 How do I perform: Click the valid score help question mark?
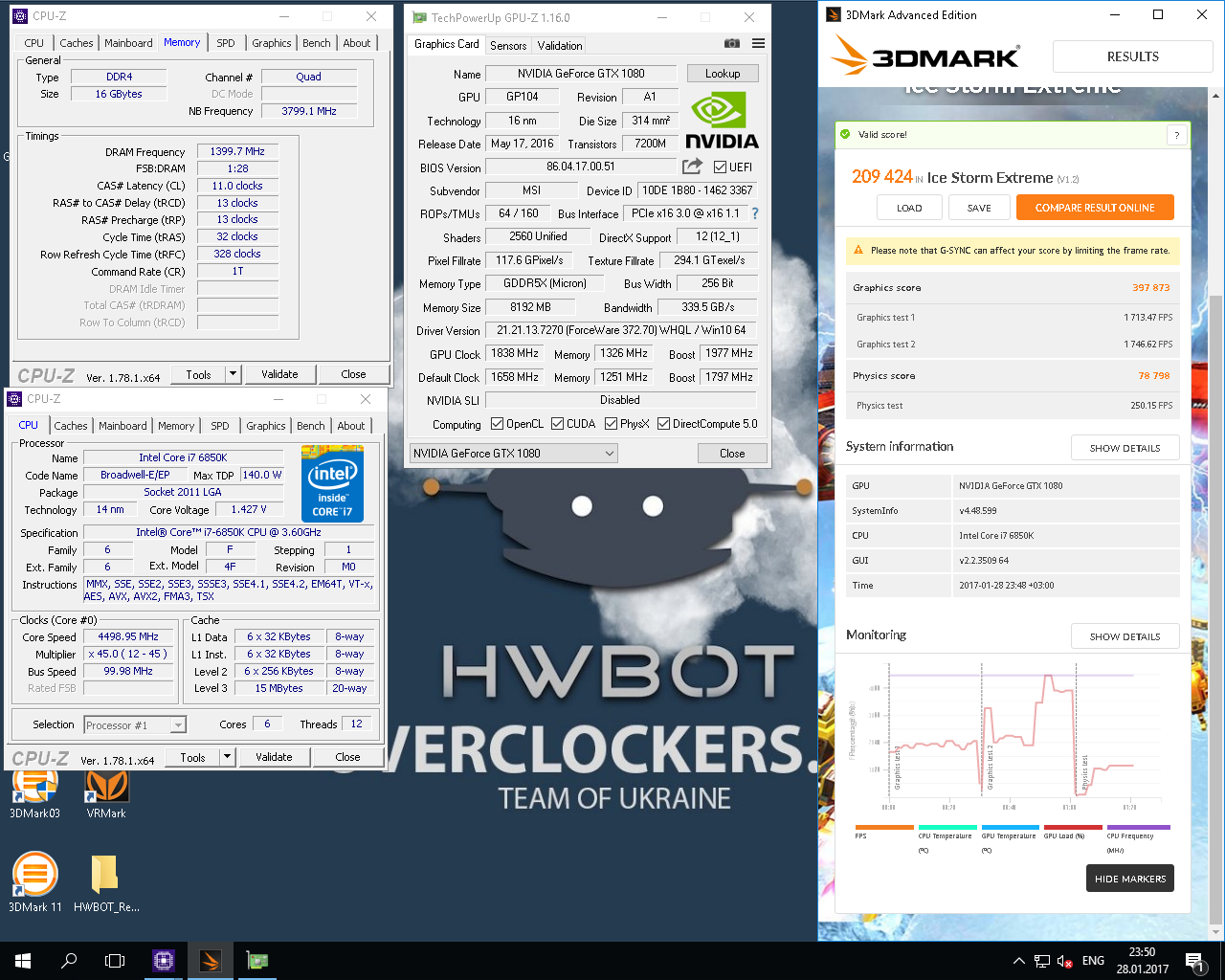(1177, 135)
